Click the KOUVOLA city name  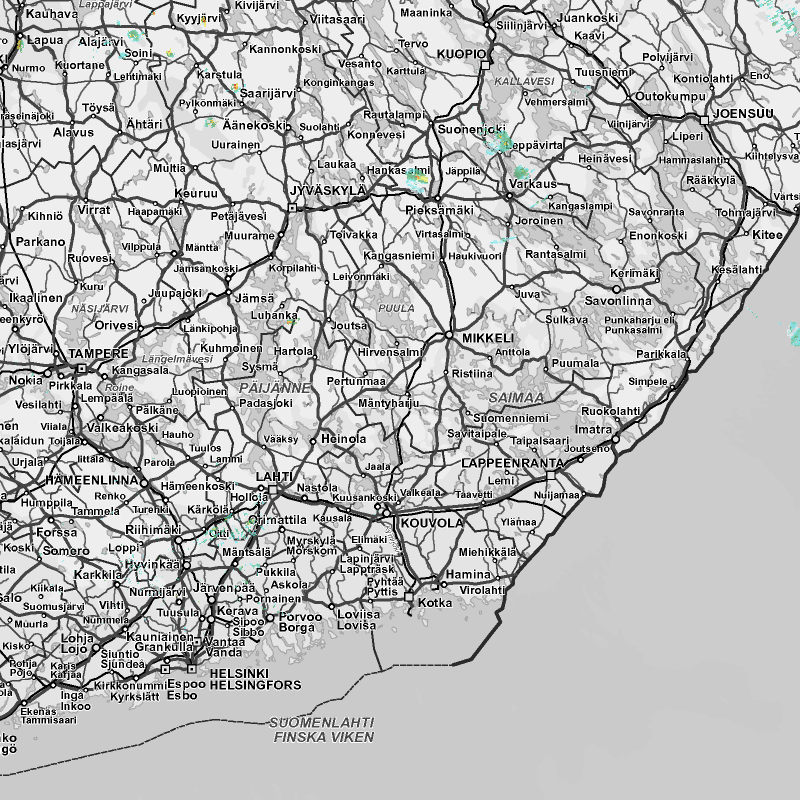tap(432, 523)
